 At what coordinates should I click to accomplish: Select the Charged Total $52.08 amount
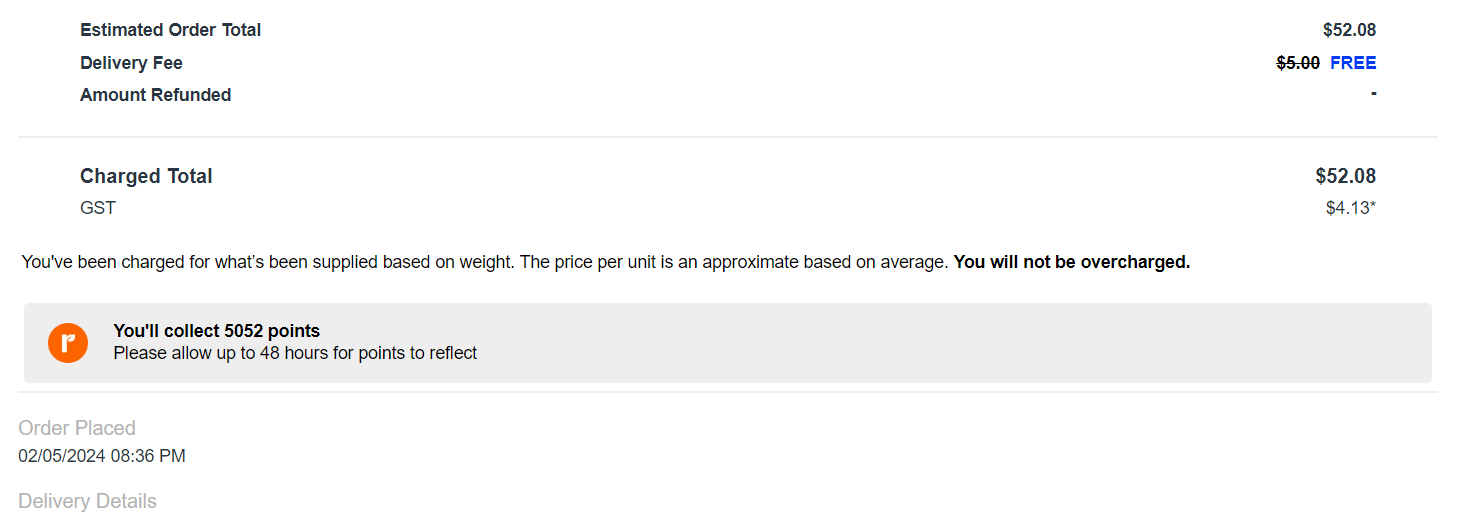[x=1345, y=176]
